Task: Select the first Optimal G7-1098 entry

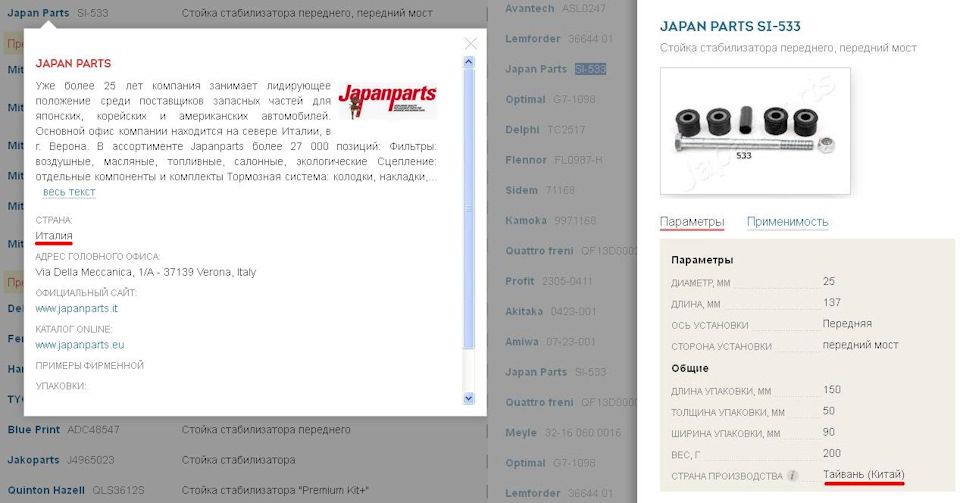Action: [550, 99]
